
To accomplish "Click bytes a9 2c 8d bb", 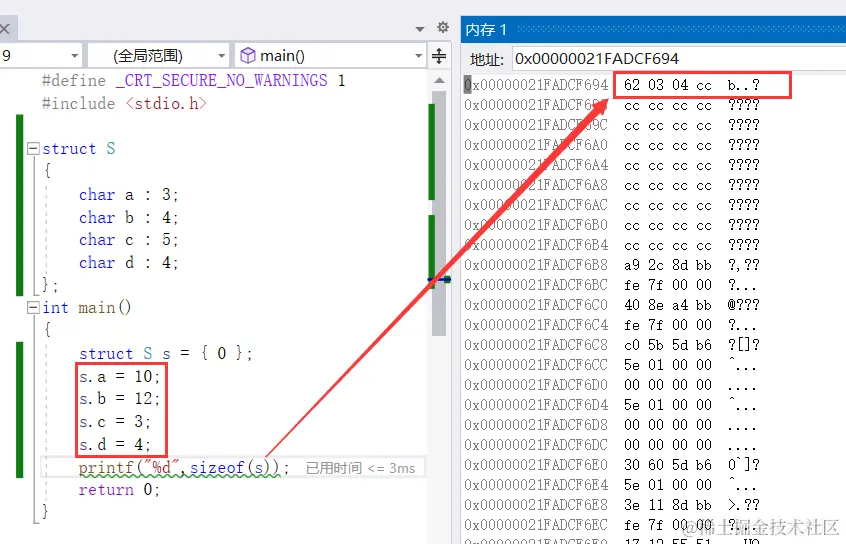I will 667,265.
